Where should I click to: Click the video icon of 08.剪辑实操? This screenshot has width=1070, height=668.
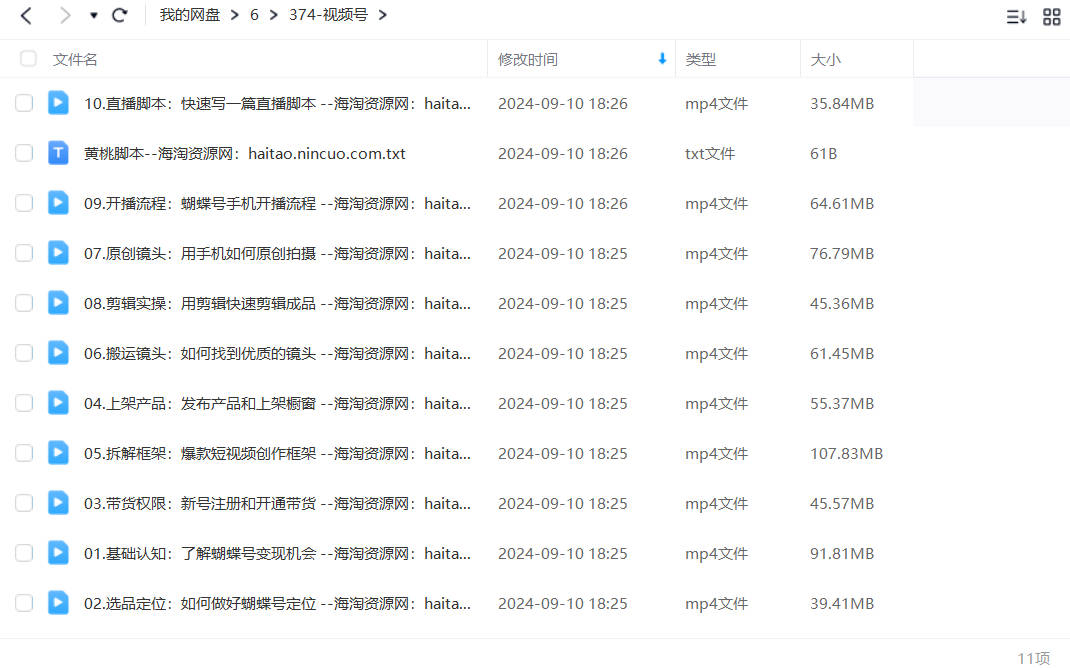tap(58, 303)
